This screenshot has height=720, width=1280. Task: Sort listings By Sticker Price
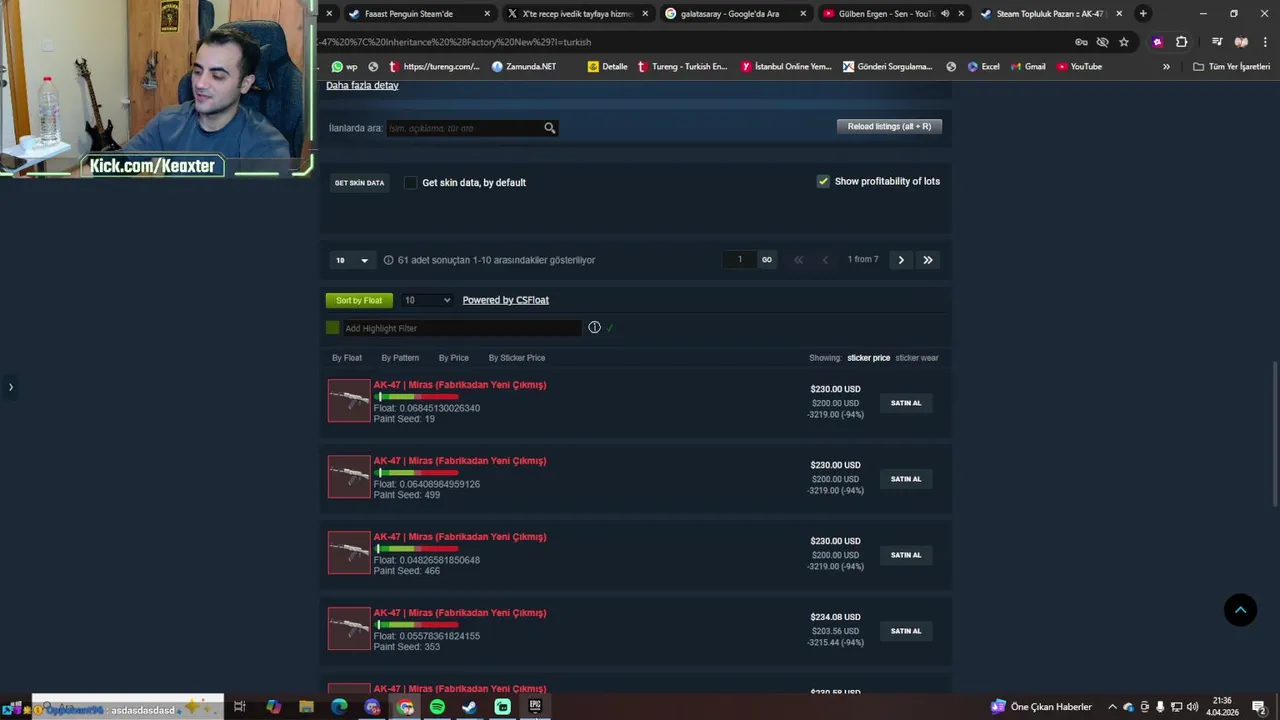(517, 358)
